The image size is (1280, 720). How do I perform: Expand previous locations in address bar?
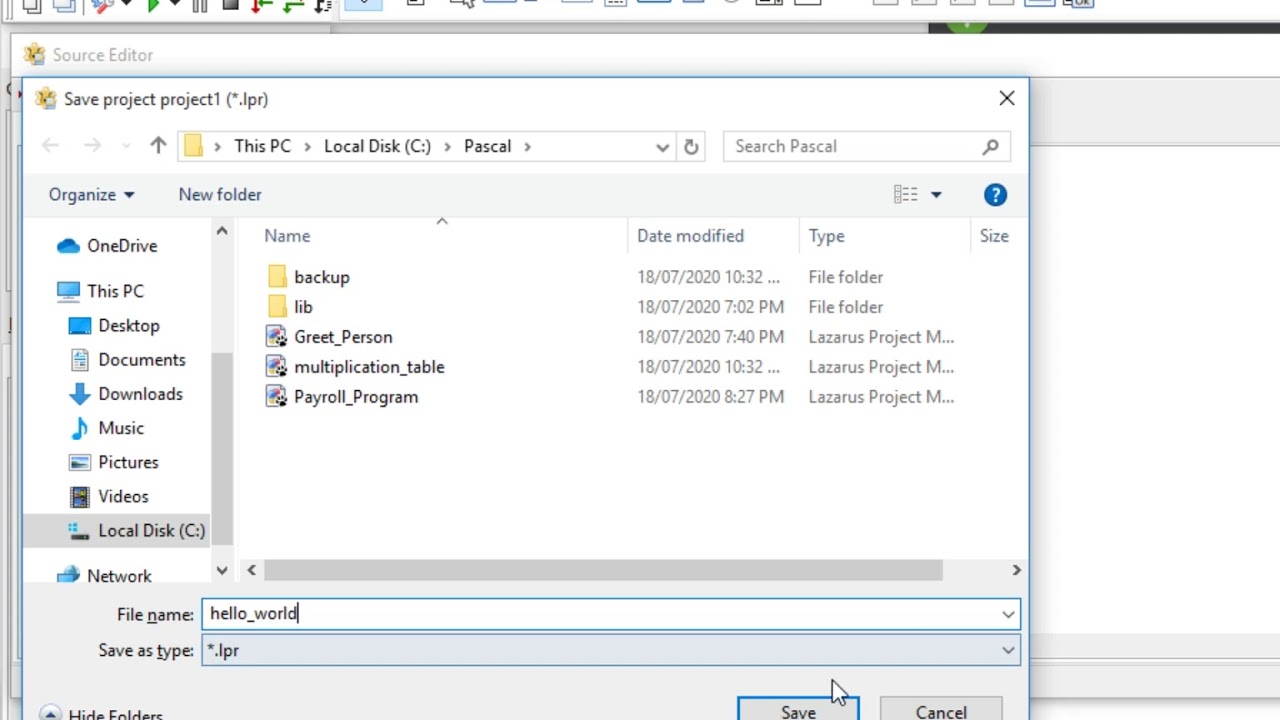662,147
